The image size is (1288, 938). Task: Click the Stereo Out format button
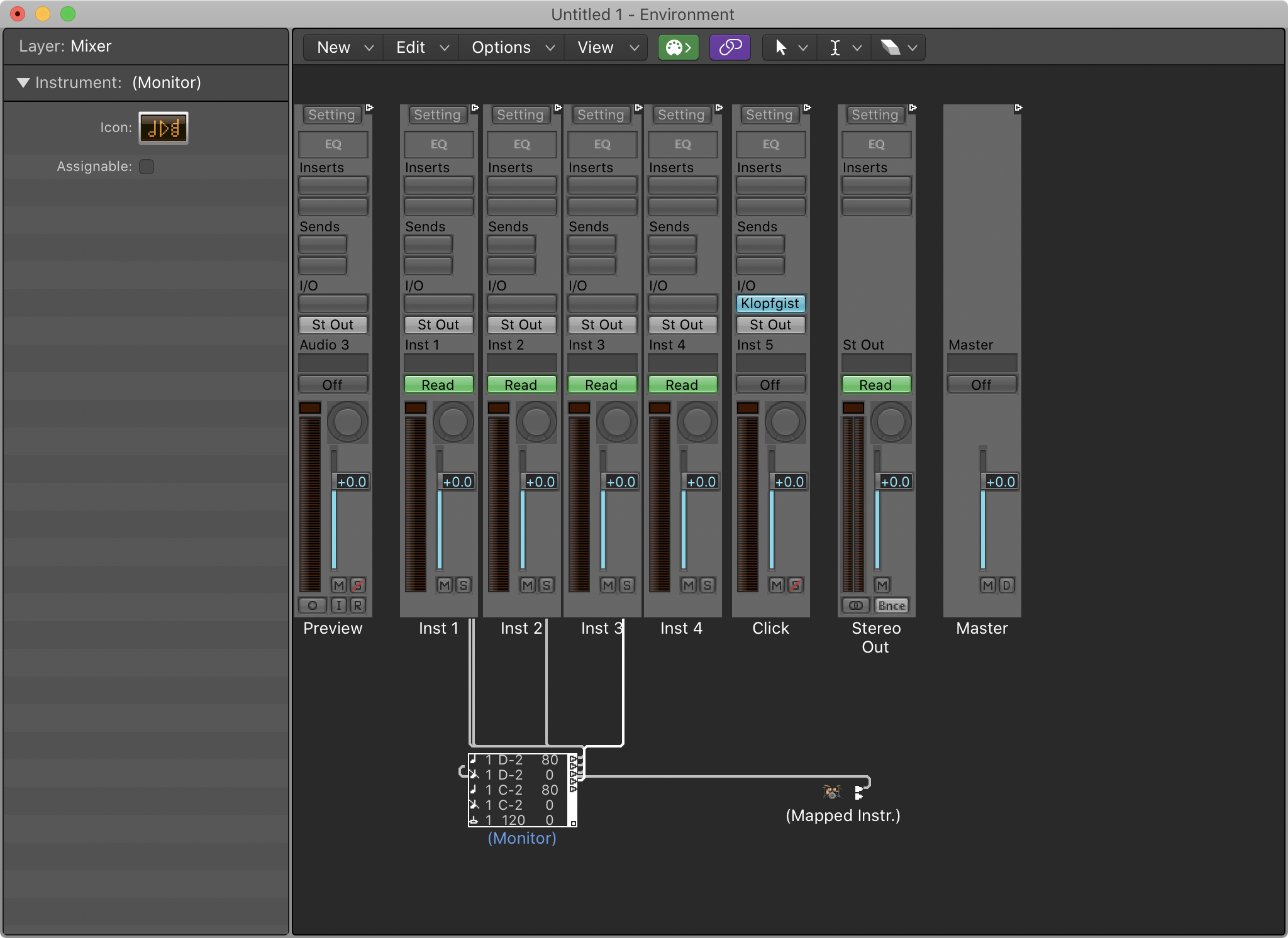pyautogui.click(x=855, y=605)
